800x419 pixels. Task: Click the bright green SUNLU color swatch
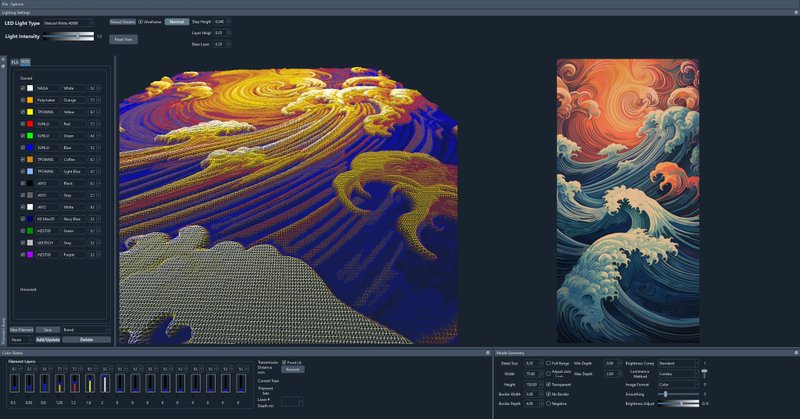[x=30, y=136]
